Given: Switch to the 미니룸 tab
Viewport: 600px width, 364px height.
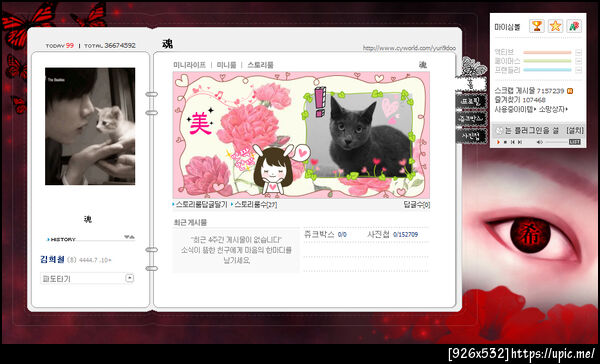Looking at the screenshot, I should click(x=227, y=65).
